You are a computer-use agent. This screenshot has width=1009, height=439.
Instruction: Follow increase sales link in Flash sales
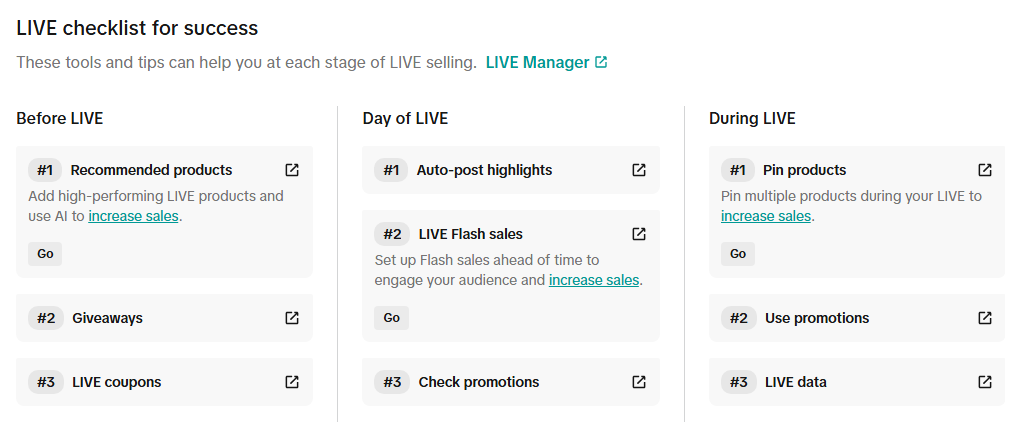594,280
